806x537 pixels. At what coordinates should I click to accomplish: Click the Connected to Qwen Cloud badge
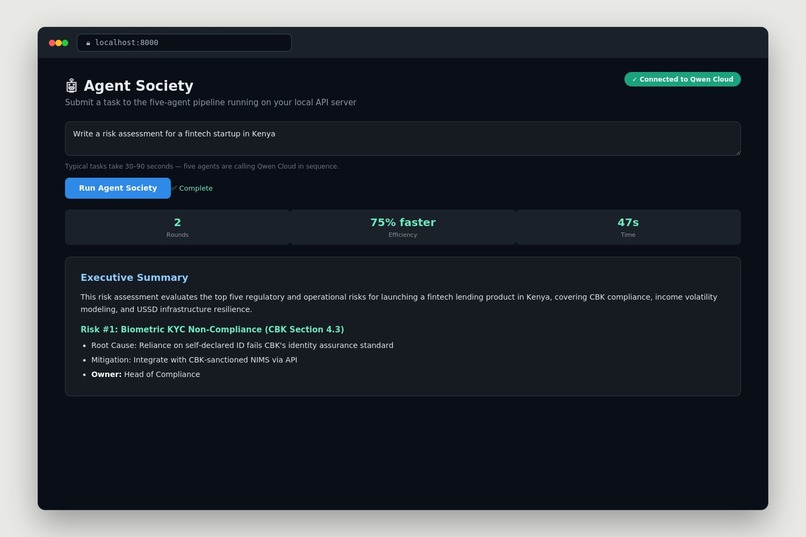point(682,79)
